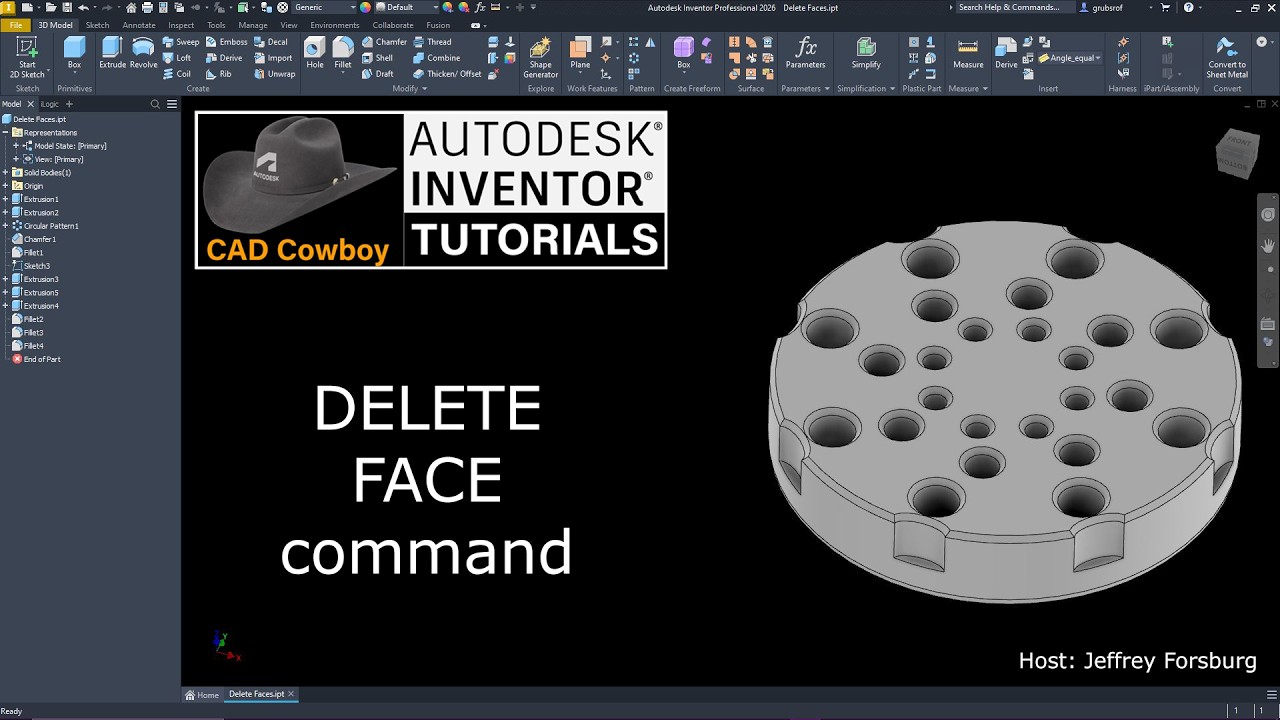Select the Draft tool
The width and height of the screenshot is (1280, 720).
[x=377, y=74]
